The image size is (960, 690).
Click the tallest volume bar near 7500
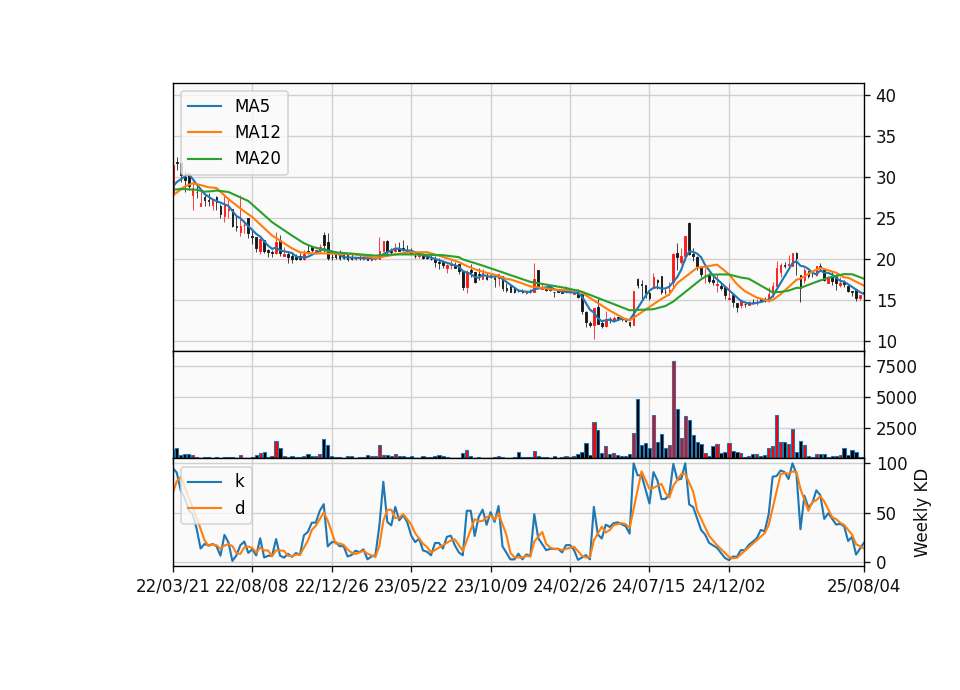click(673, 410)
